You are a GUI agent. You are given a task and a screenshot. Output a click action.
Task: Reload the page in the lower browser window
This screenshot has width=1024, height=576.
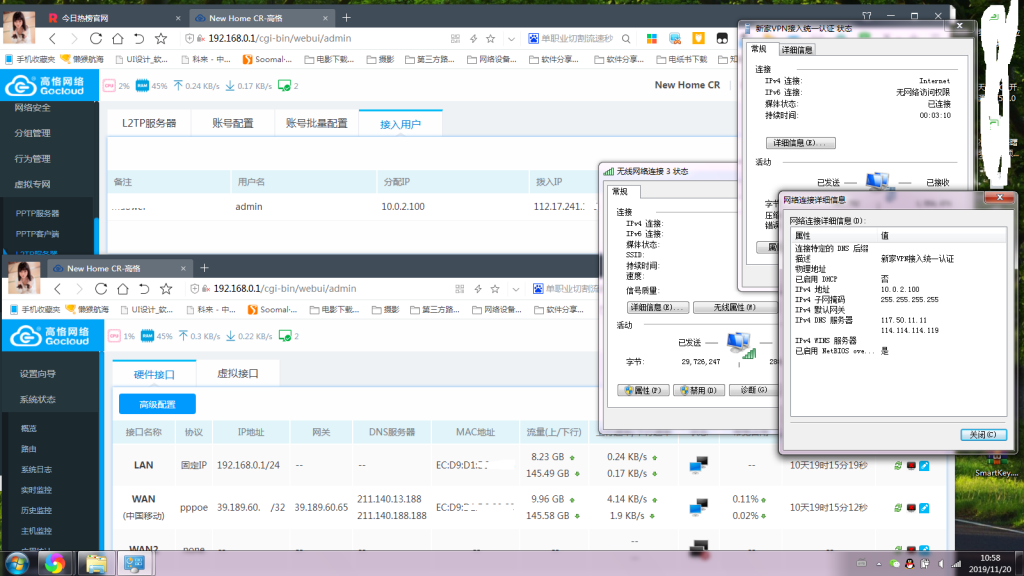[x=101, y=289]
